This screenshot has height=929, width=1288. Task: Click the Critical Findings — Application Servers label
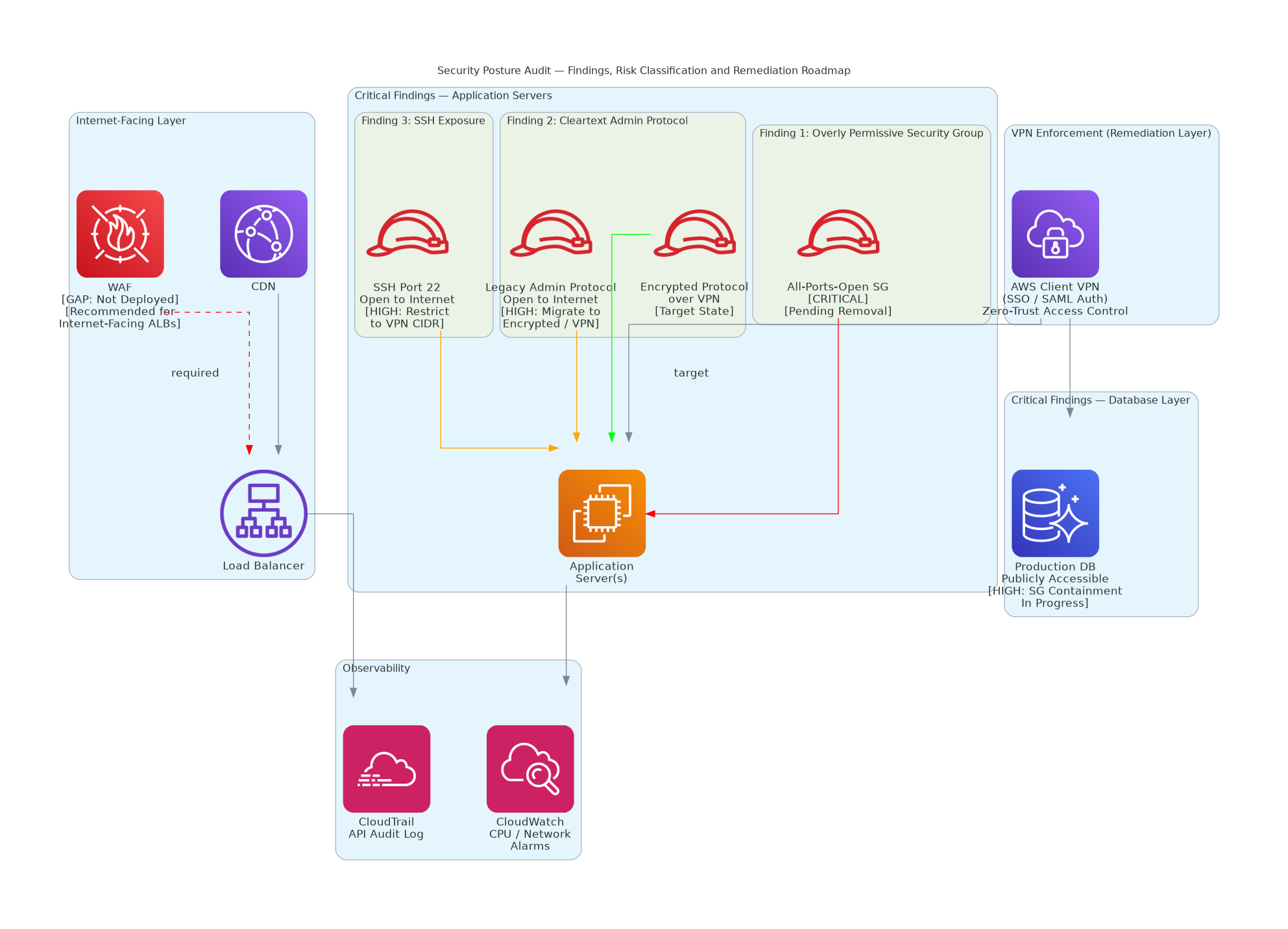pyautogui.click(x=453, y=96)
